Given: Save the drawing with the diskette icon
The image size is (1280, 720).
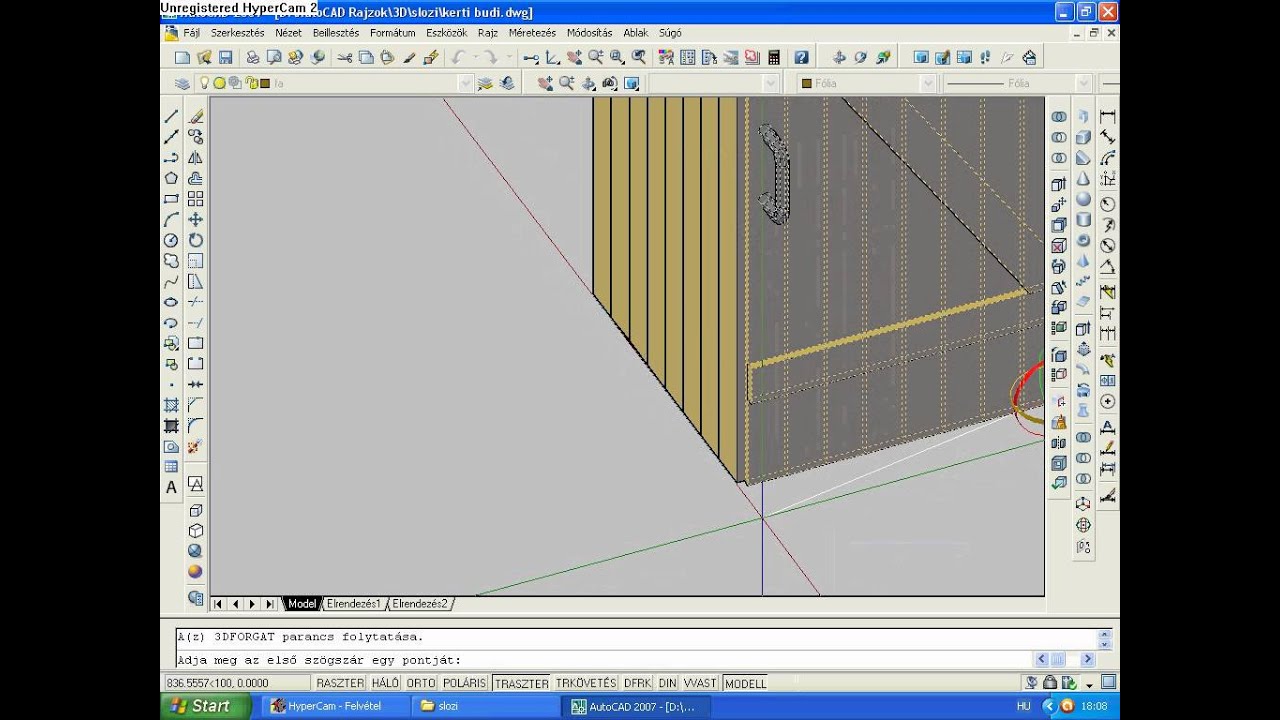Looking at the screenshot, I should pos(226,58).
